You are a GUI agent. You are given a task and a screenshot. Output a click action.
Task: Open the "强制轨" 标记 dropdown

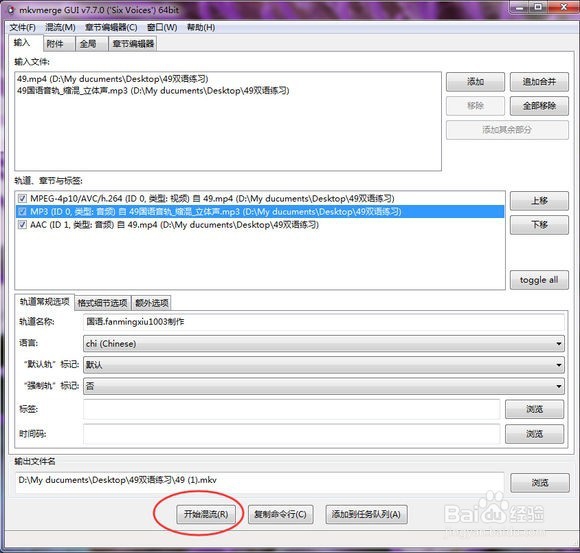pyautogui.click(x=324, y=386)
